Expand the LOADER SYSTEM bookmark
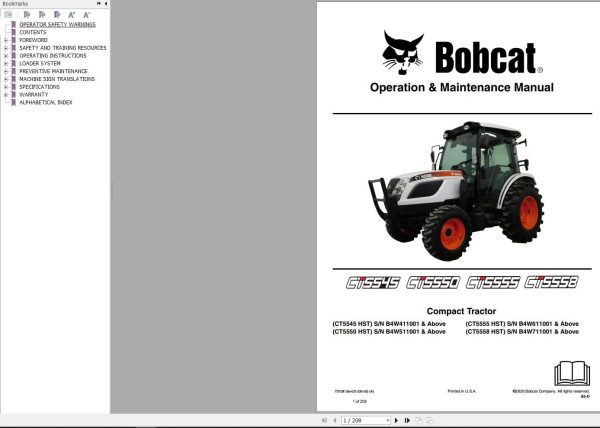600x428 pixels. tap(6, 63)
